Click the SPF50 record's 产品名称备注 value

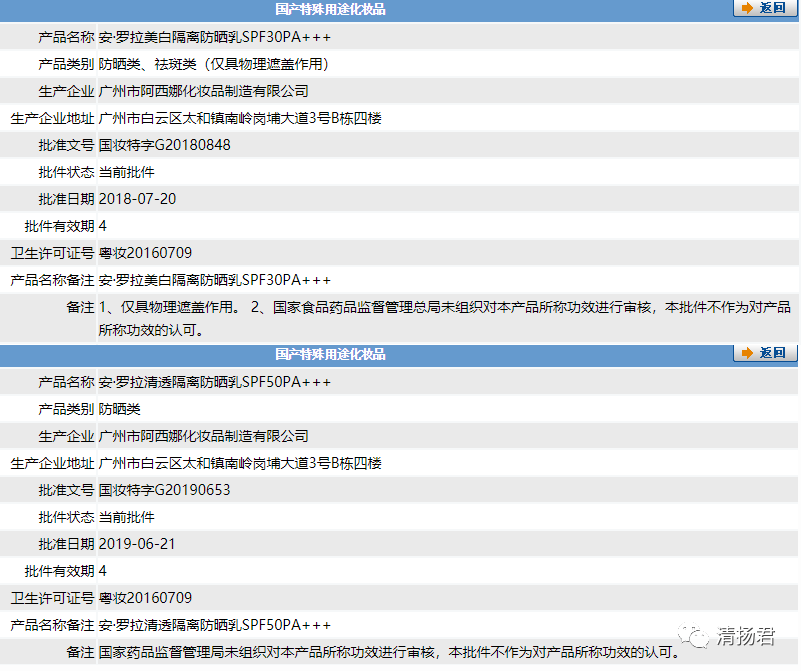(215, 626)
